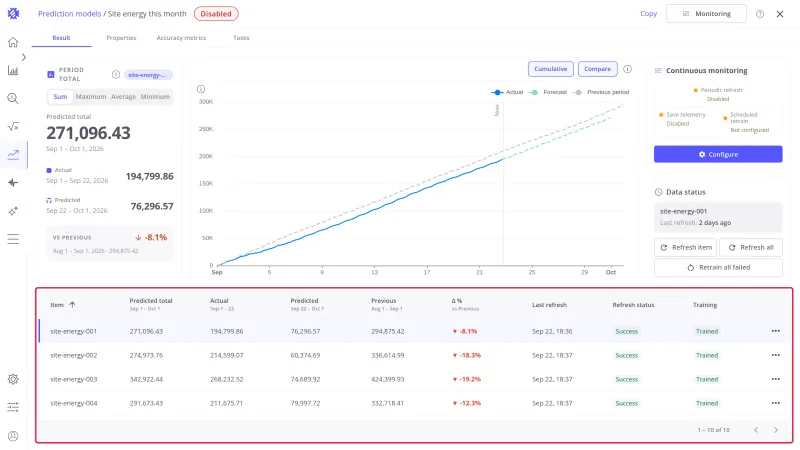Toggle the Compare chart mode
Screen dimensions: 800x450
597,69
